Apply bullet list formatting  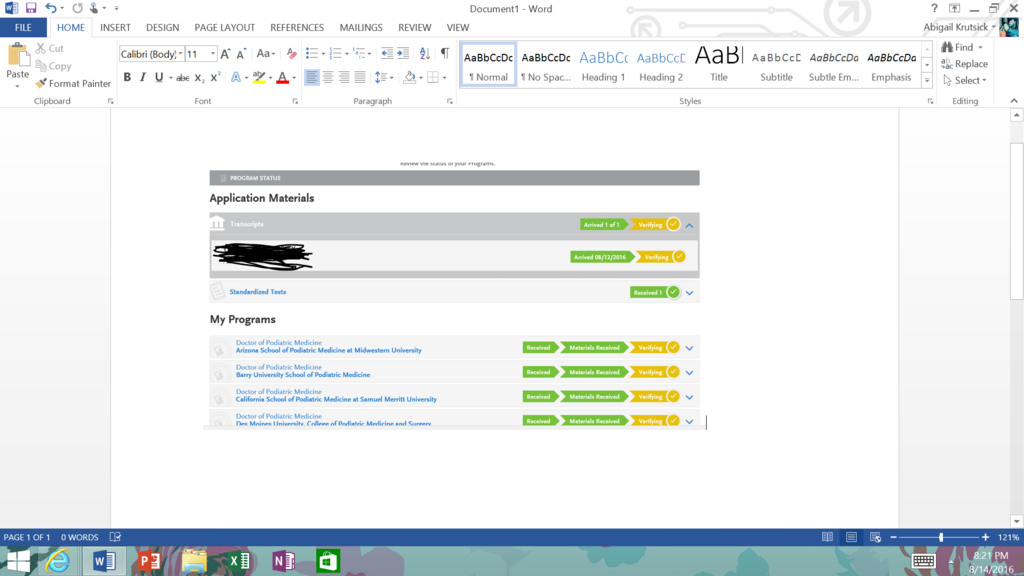pos(312,53)
